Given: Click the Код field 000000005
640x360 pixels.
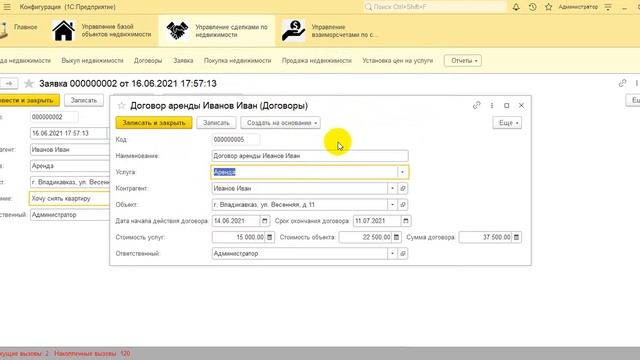Looking at the screenshot, I should 236,140.
